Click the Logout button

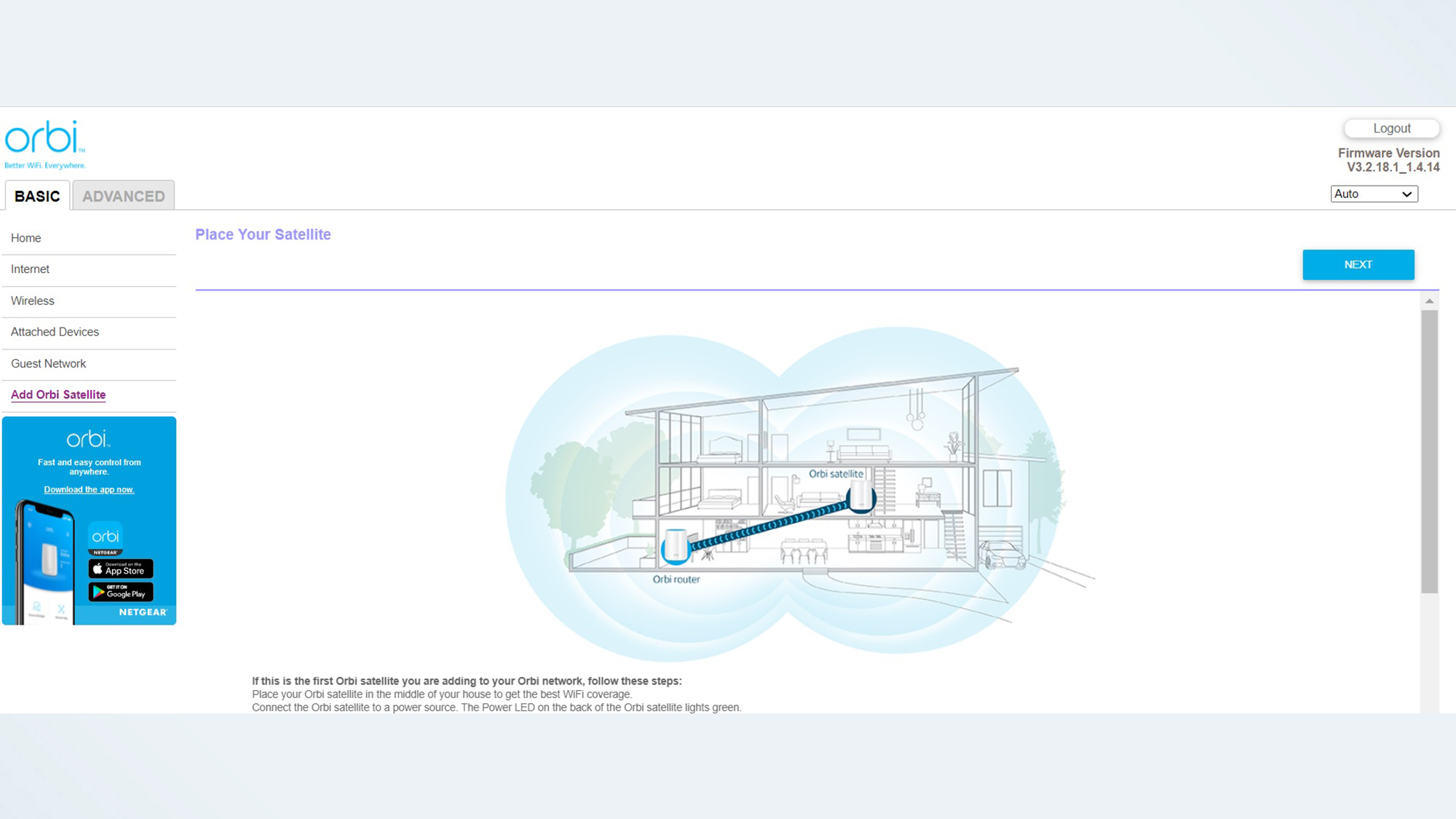click(1390, 128)
